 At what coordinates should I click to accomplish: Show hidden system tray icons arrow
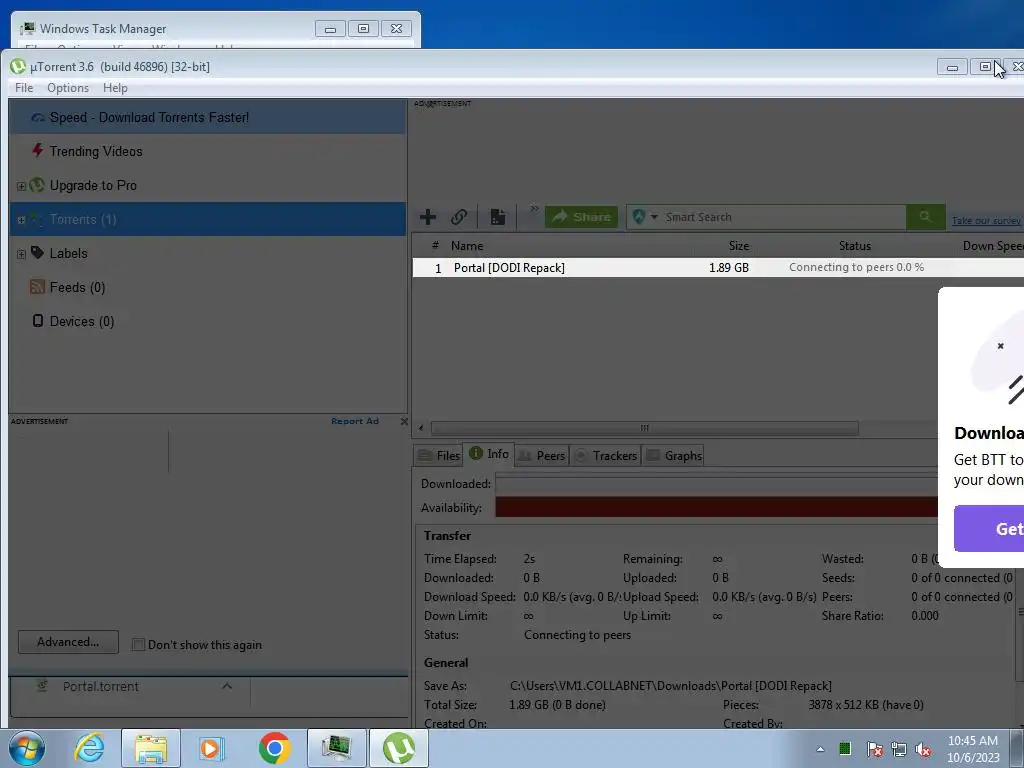point(820,749)
